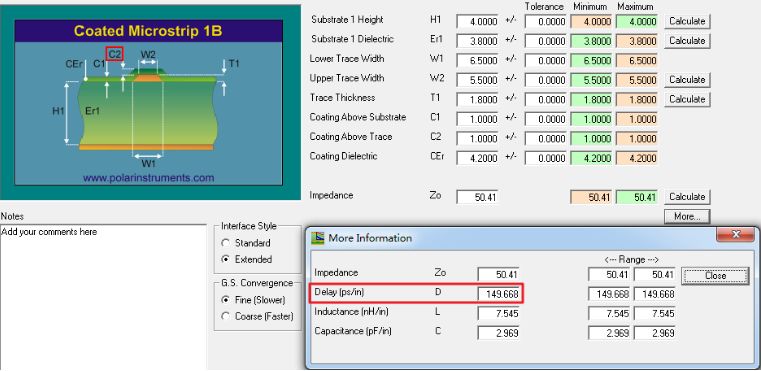Click Calculate button for Substrate 1 Dielectric
The image size is (761, 371).
[x=687, y=41]
